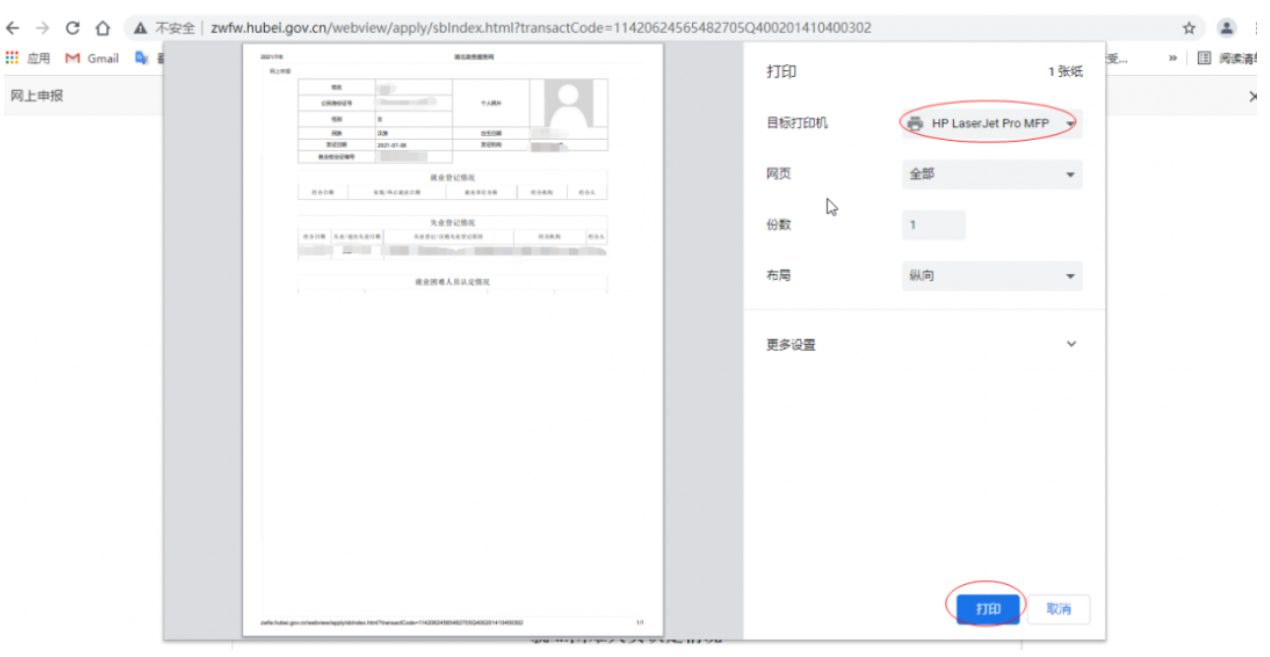Screen dimensions: 1270x657
Task: Click the copies number field
Action: [x=933, y=225]
